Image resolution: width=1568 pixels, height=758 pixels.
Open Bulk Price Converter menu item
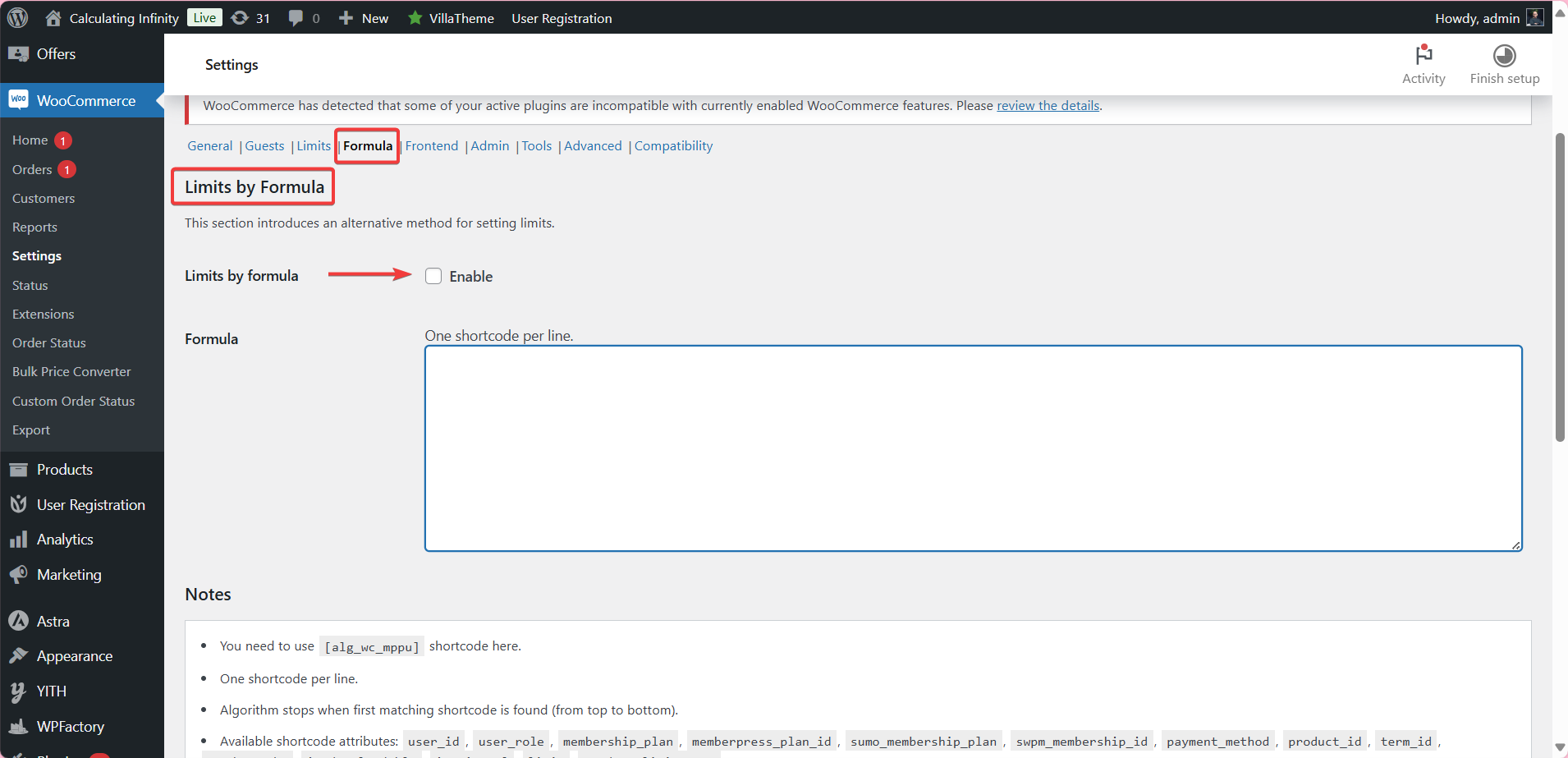[71, 371]
